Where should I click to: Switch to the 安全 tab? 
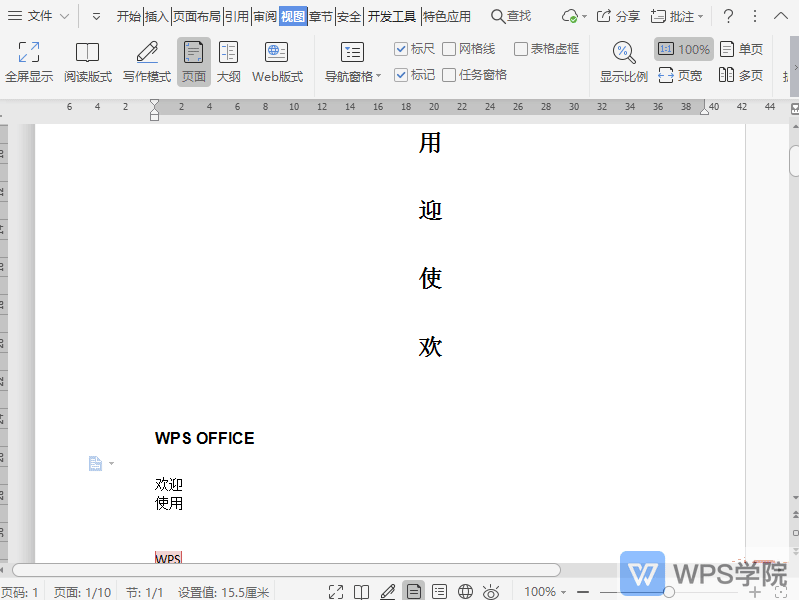[x=349, y=17]
